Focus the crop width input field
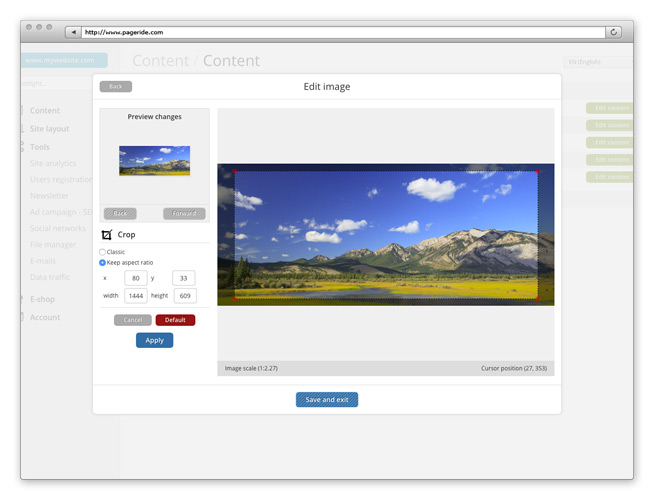 coord(135,296)
